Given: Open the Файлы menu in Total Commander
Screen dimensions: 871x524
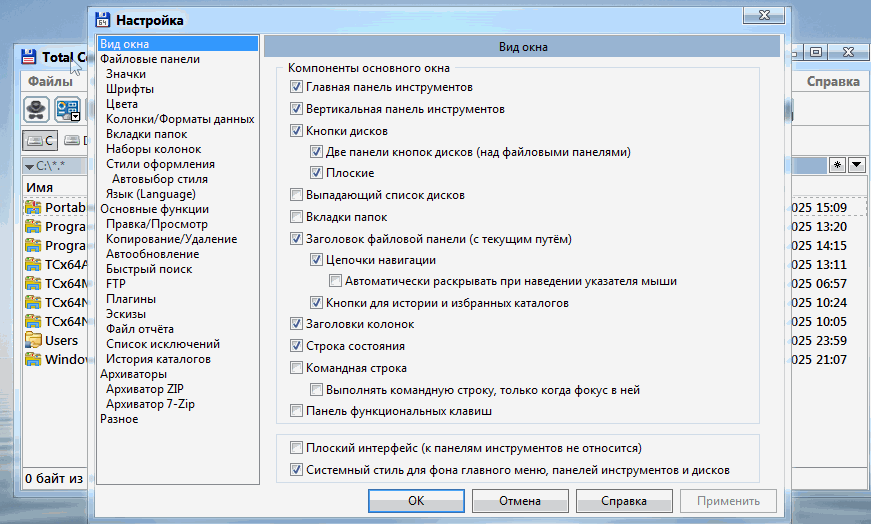Looking at the screenshot, I should coord(51,82).
